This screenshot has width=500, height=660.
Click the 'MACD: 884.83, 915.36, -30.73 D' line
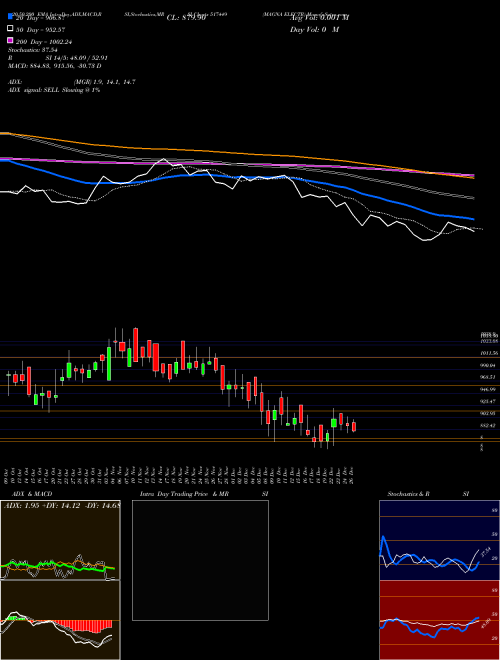[55, 66]
